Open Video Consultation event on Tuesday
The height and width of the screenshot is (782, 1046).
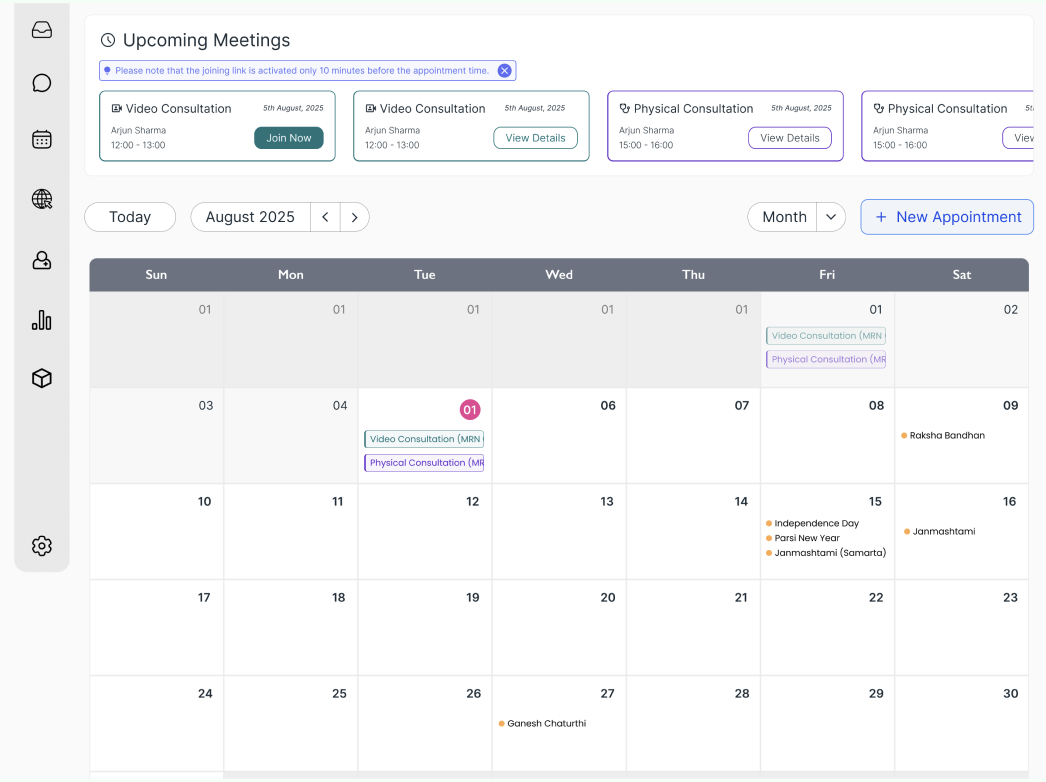coord(424,439)
